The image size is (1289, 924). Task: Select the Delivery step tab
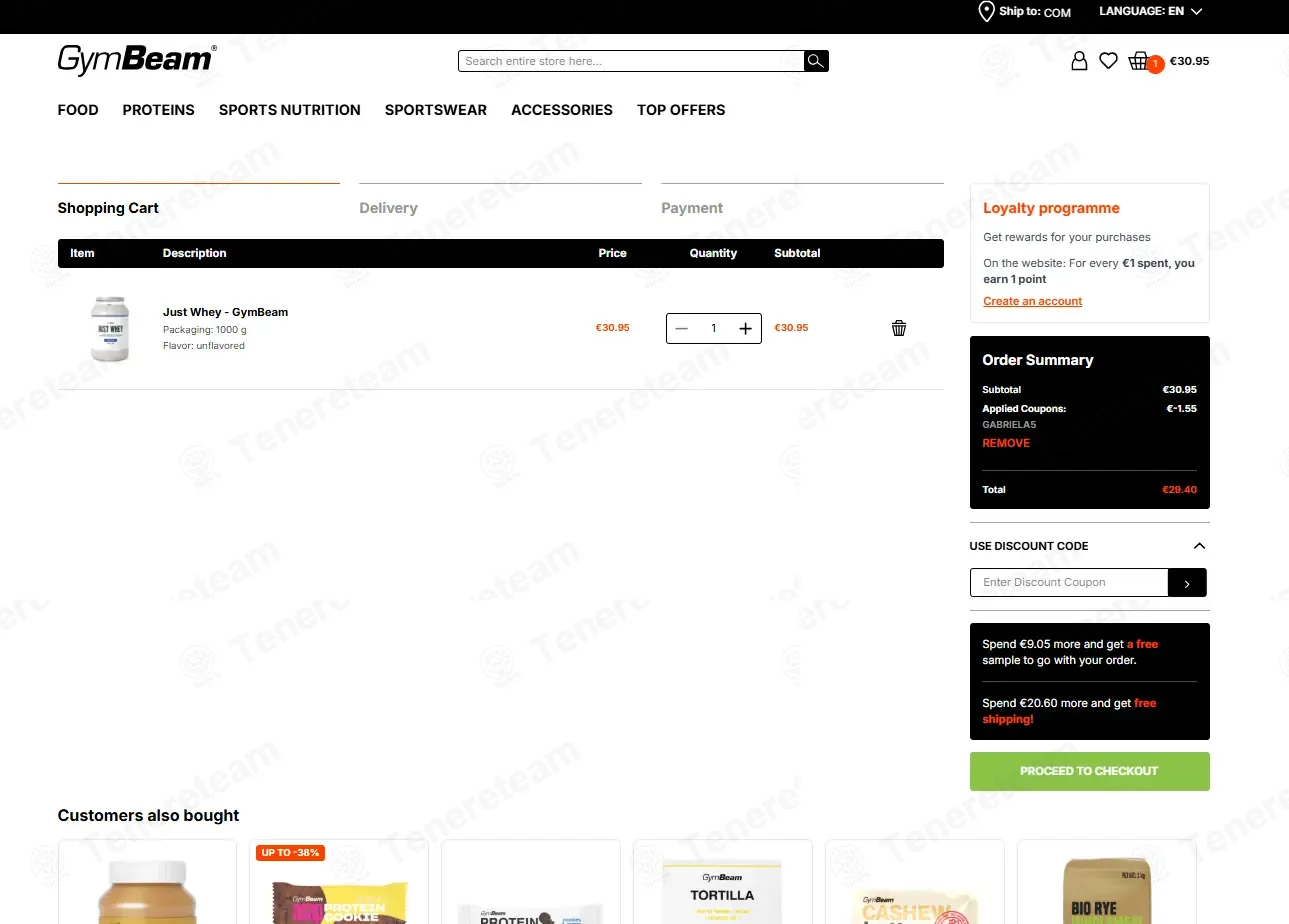click(x=388, y=208)
